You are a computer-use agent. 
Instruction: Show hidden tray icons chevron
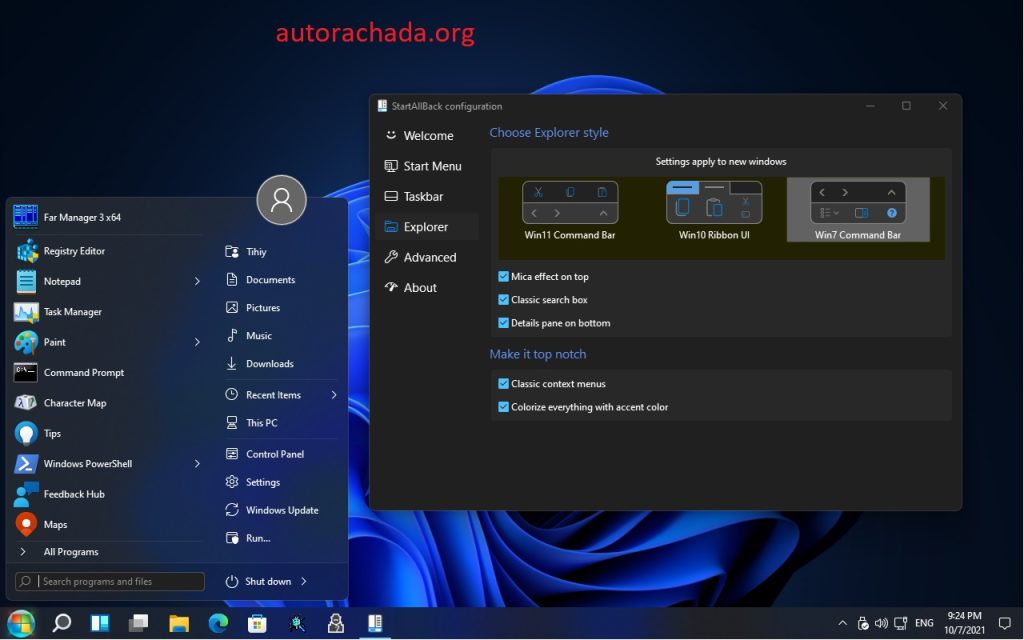pos(843,624)
